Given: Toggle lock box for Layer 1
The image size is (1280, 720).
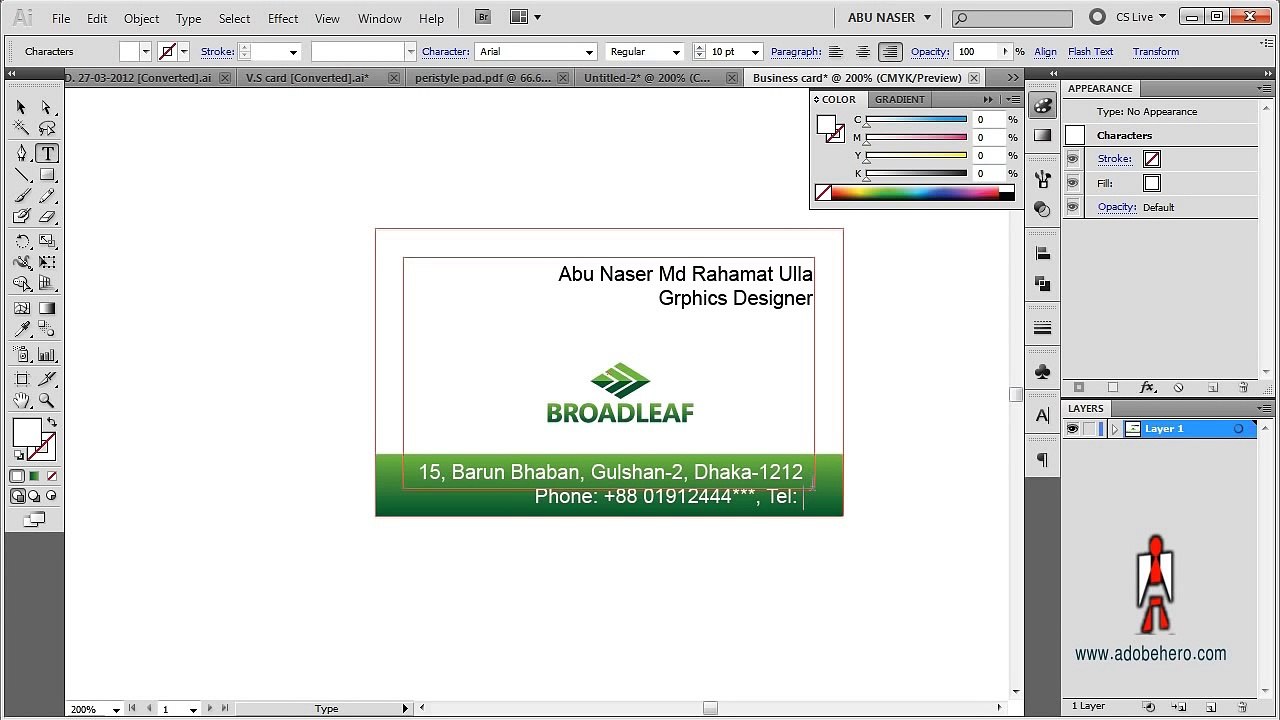Looking at the screenshot, I should 1089,429.
